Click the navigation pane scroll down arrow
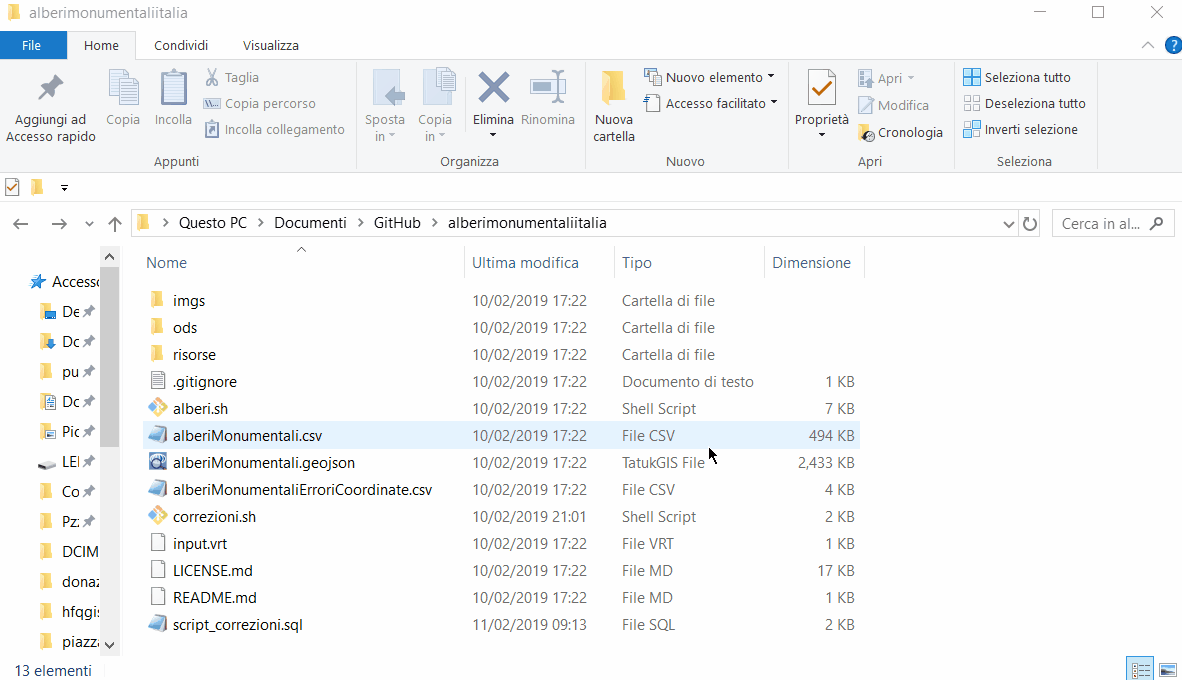Image resolution: width=1182 pixels, height=680 pixels. pyautogui.click(x=110, y=646)
